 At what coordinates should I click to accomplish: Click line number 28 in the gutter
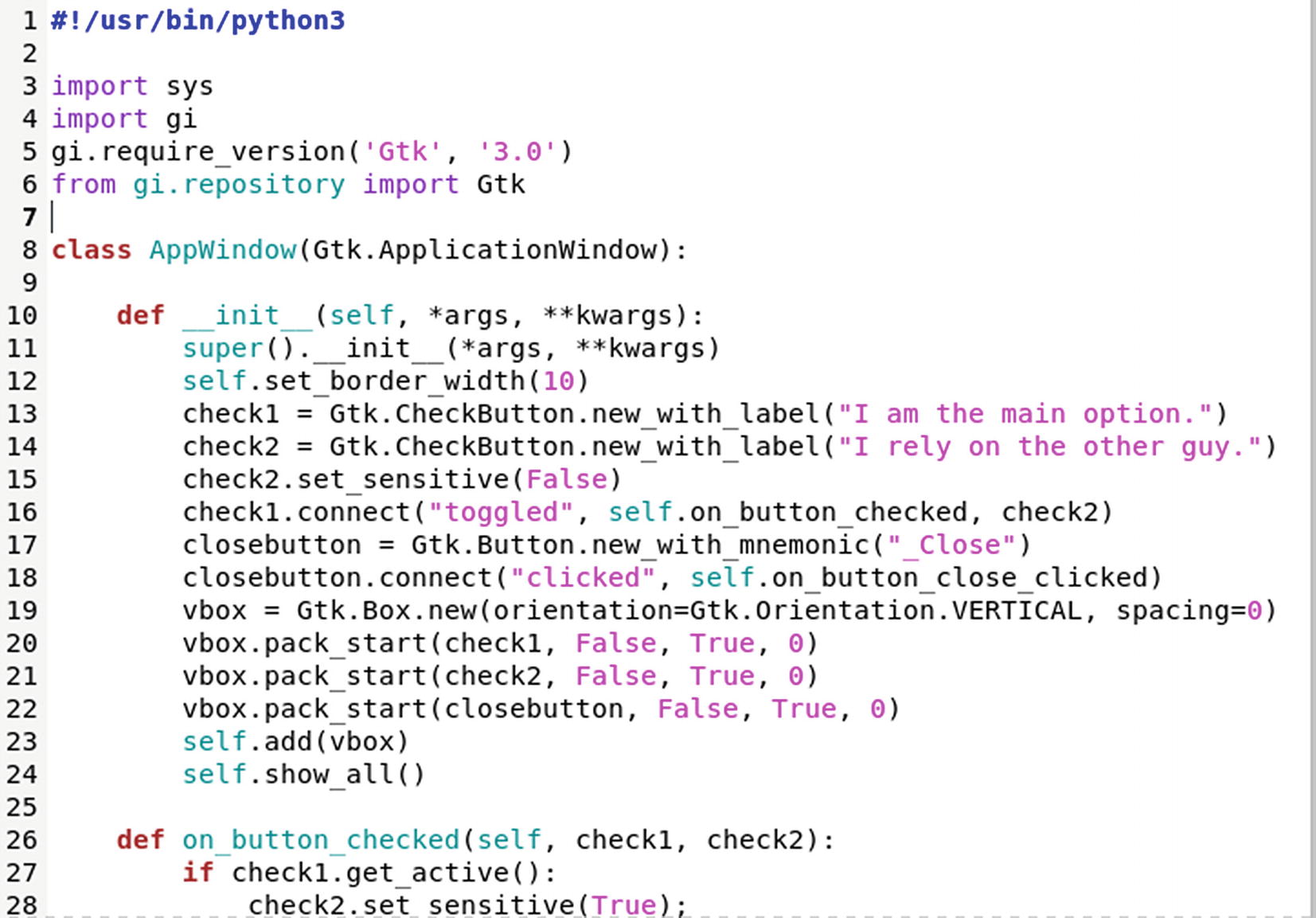coord(24,904)
